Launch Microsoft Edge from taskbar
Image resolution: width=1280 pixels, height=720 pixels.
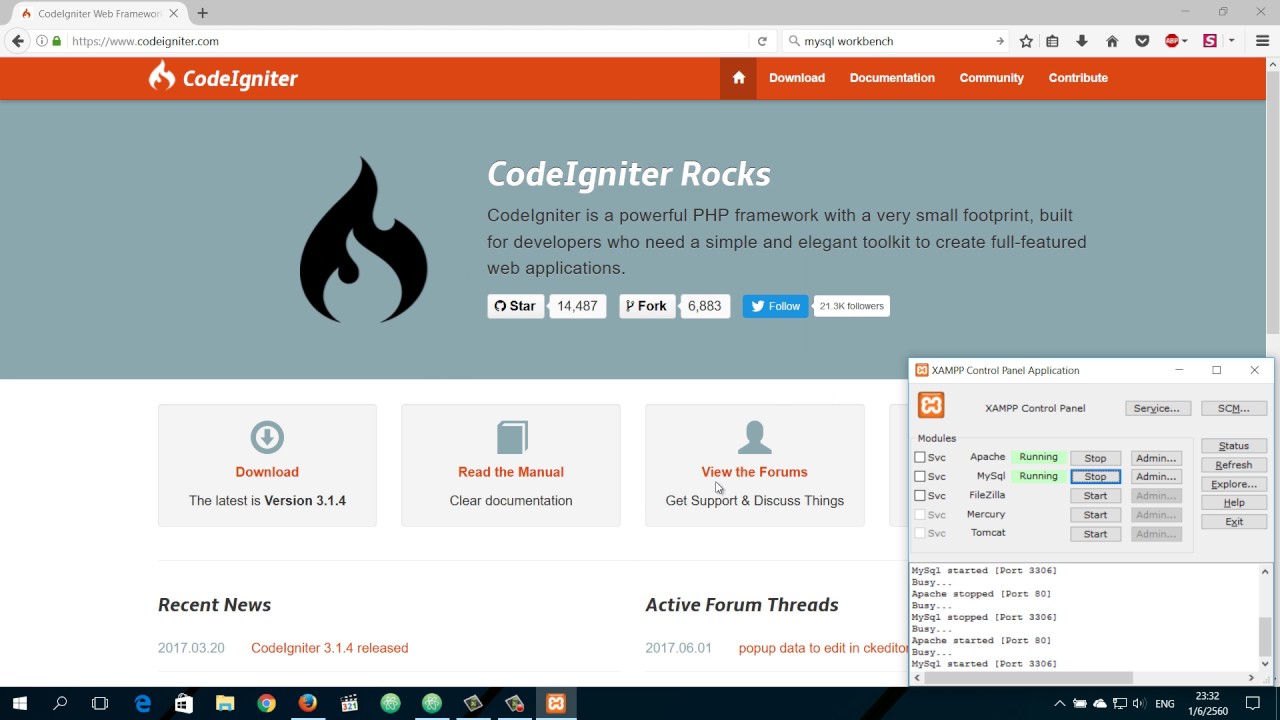(143, 704)
